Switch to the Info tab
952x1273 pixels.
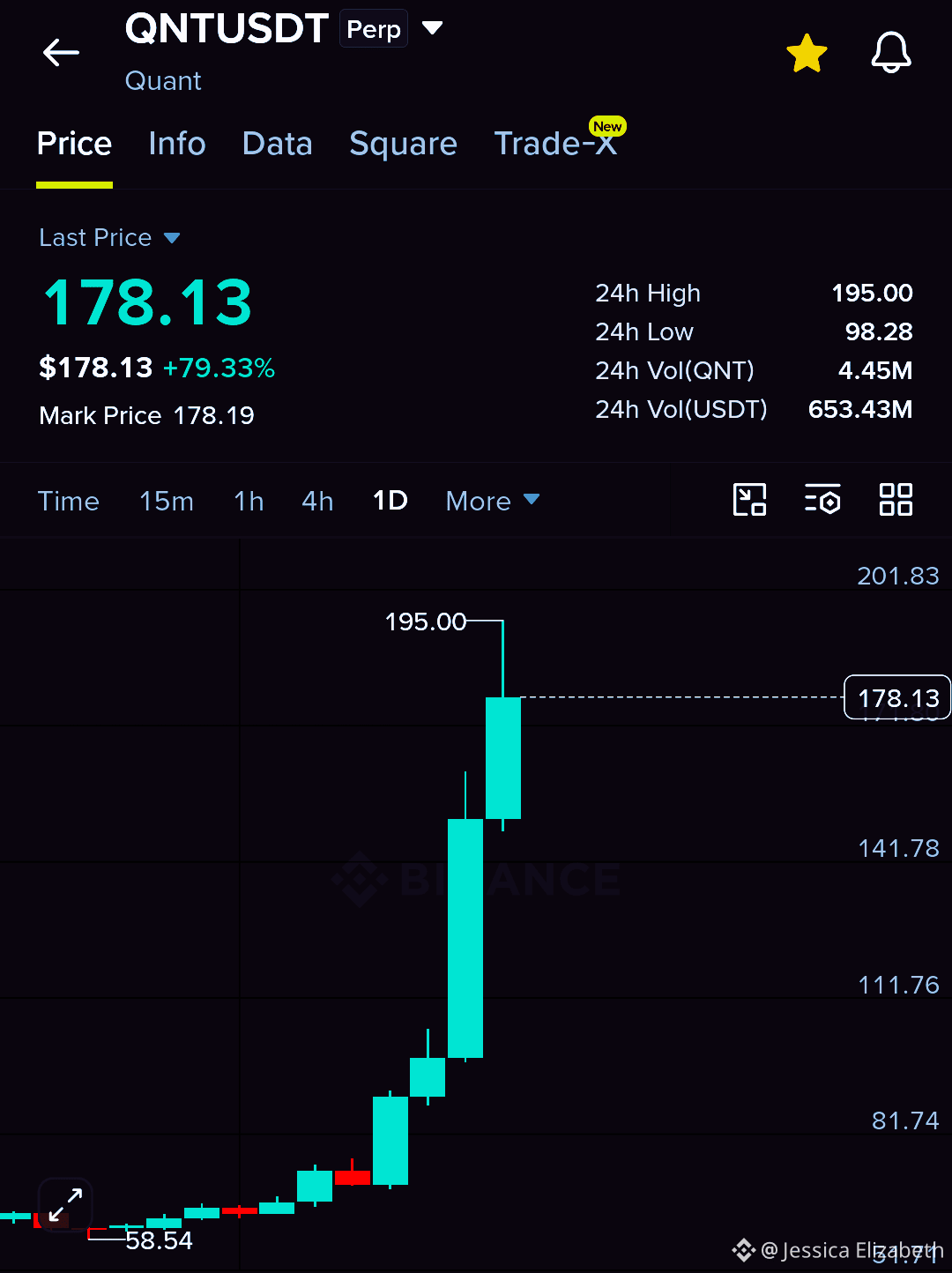(x=177, y=144)
